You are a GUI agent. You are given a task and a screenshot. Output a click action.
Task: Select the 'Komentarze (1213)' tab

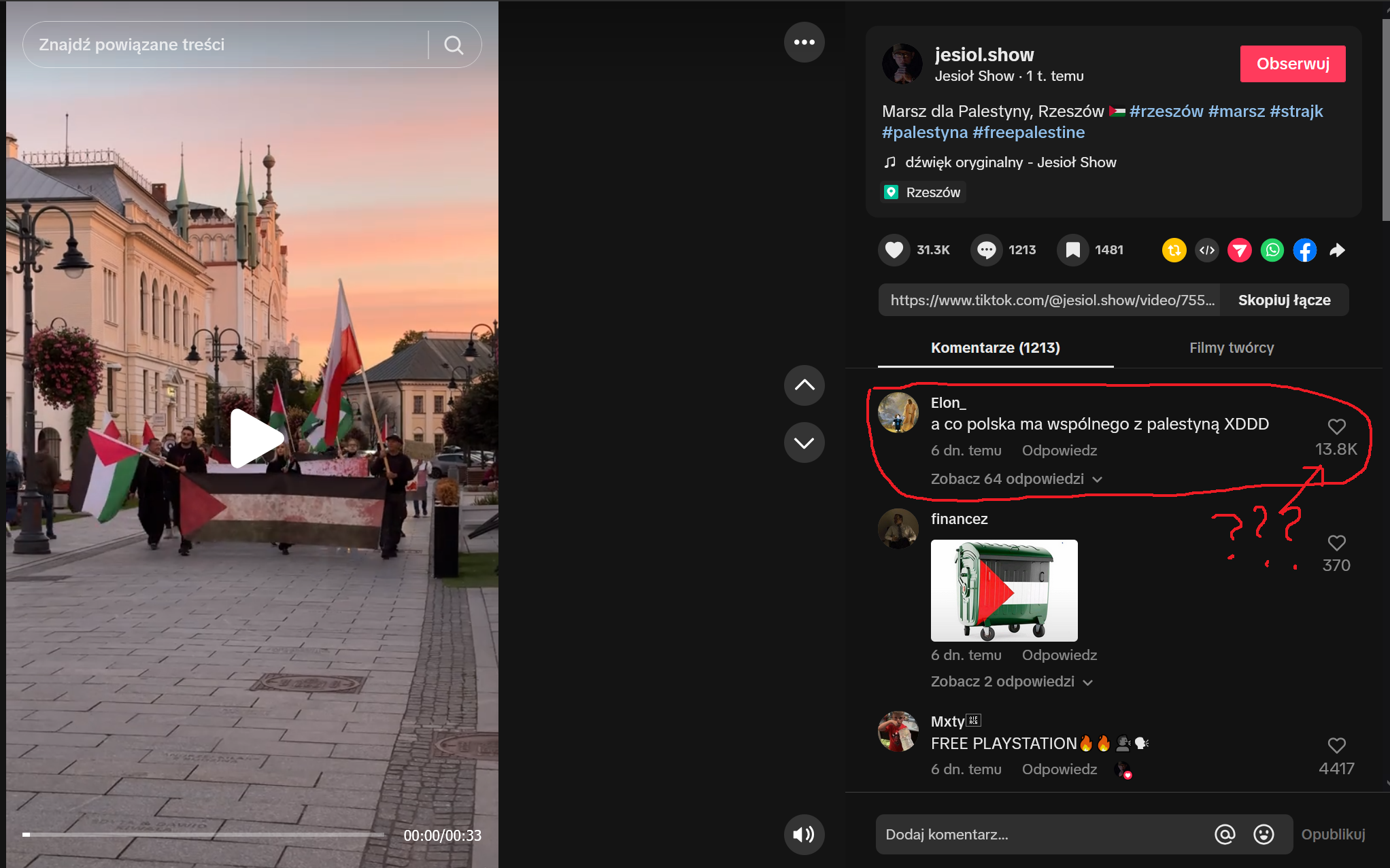coord(995,348)
